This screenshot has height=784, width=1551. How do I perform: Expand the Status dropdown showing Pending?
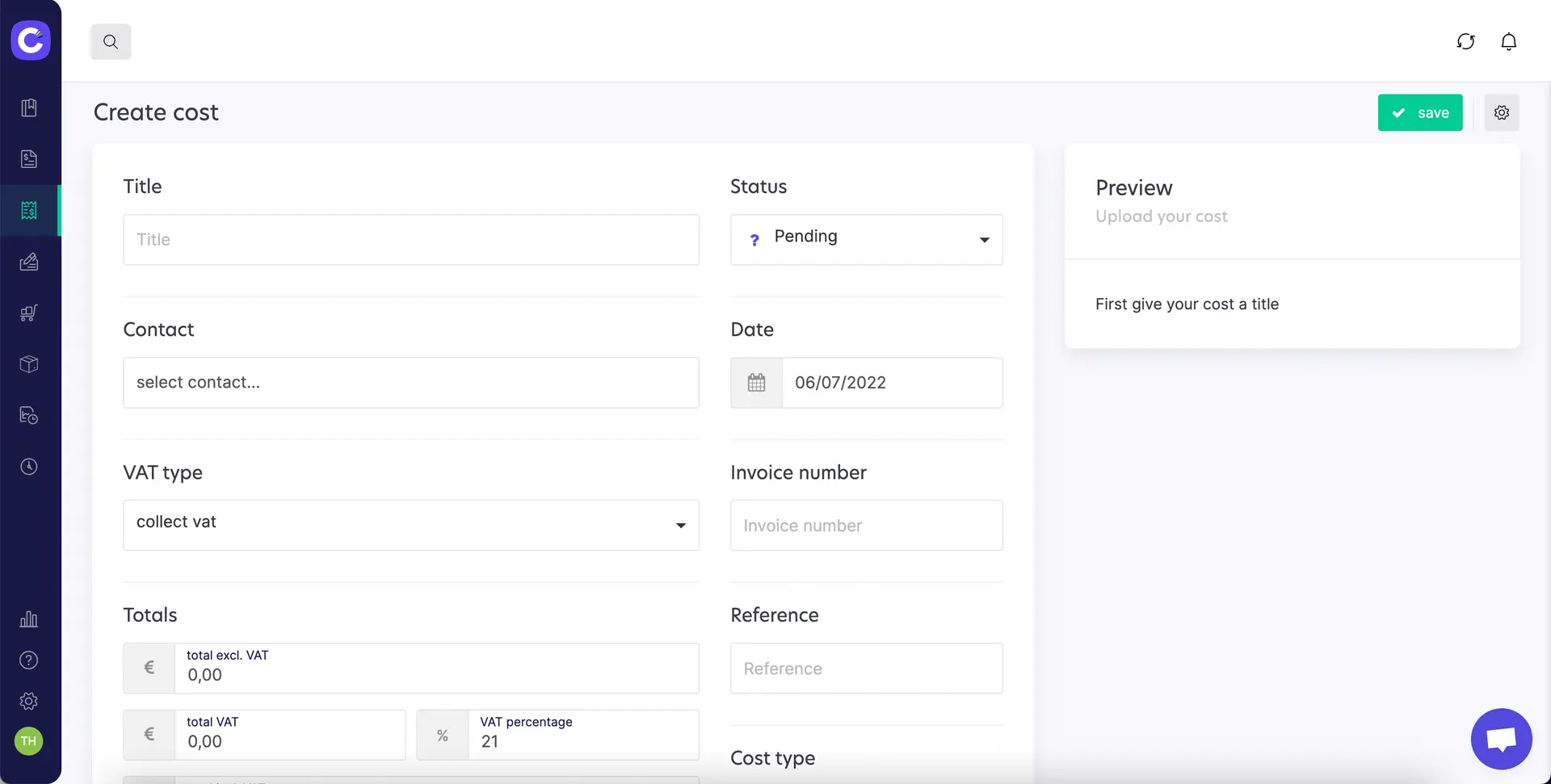point(866,240)
